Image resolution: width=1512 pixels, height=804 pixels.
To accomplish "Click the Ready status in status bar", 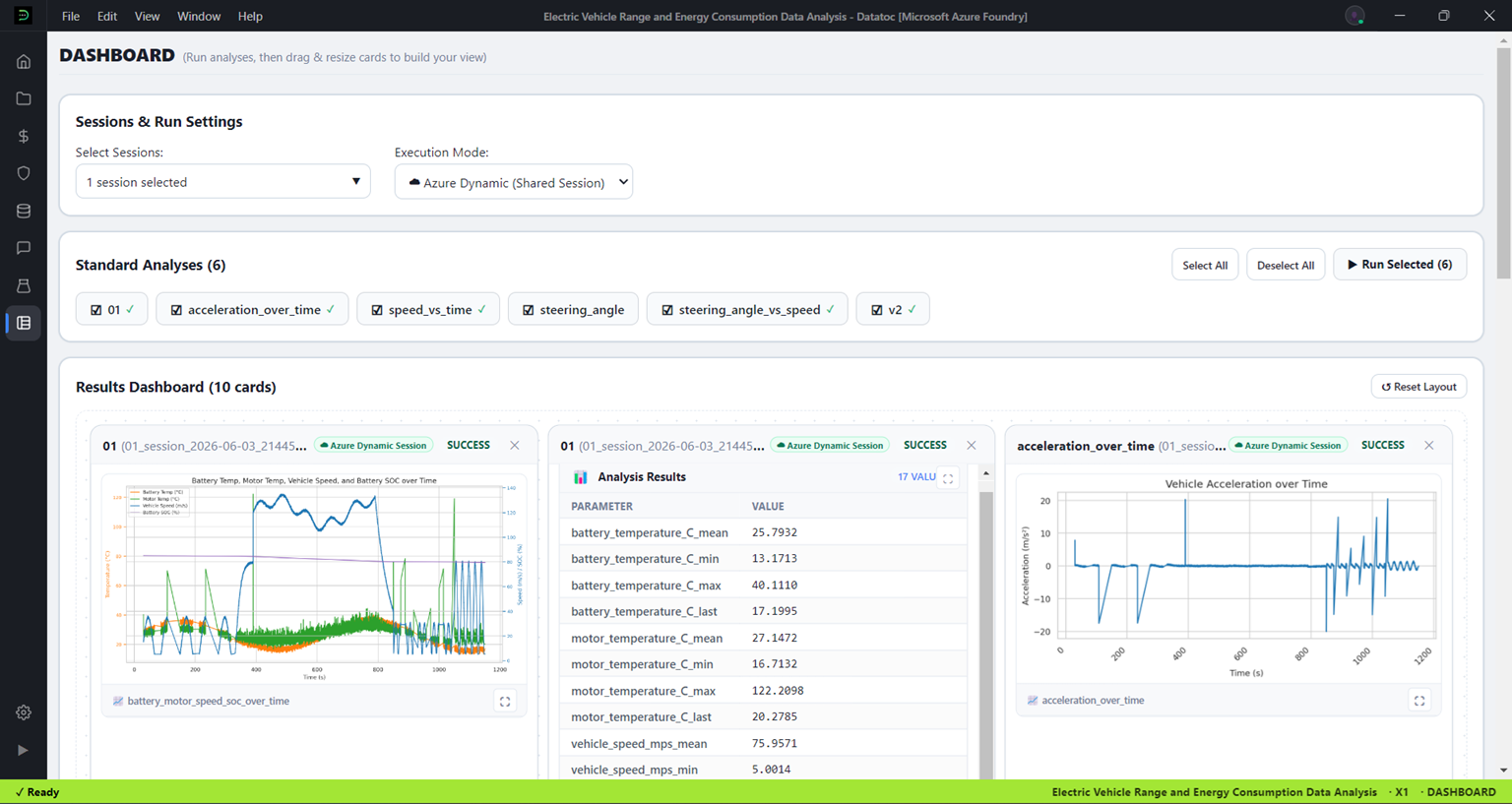I will [36, 792].
